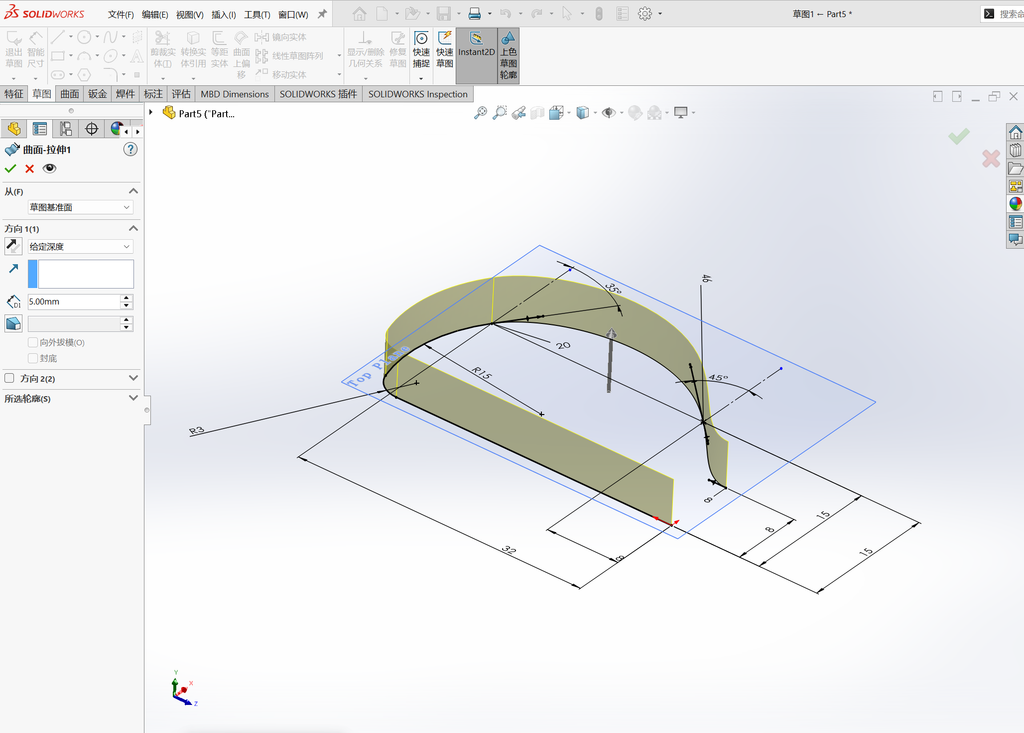
Task: Open SOLIDWORKS Forum icon in task pane
Action: coord(1016,240)
